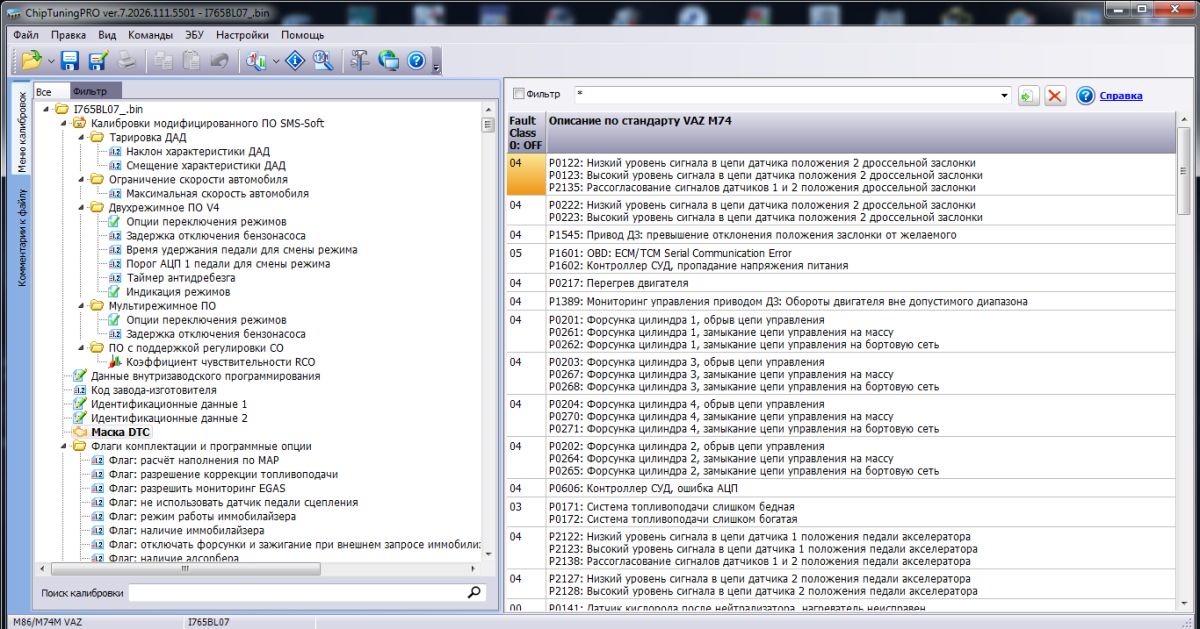The height and width of the screenshot is (629, 1200).
Task: Switch to the Фильтр tab in the tree panel
Action: coord(97,91)
